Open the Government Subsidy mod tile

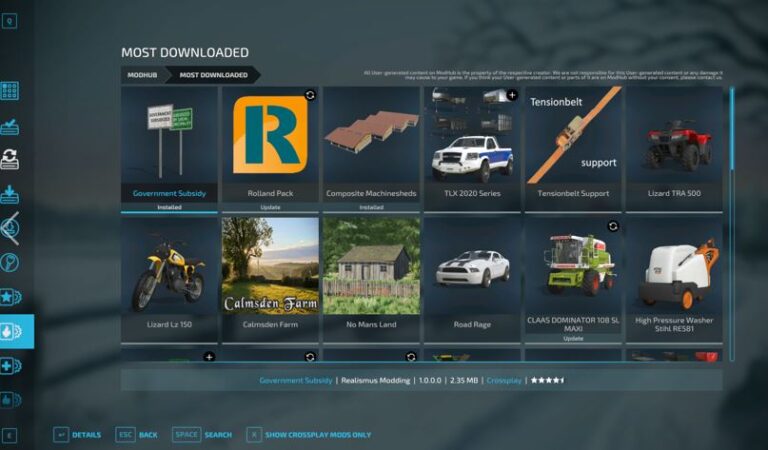(x=169, y=149)
